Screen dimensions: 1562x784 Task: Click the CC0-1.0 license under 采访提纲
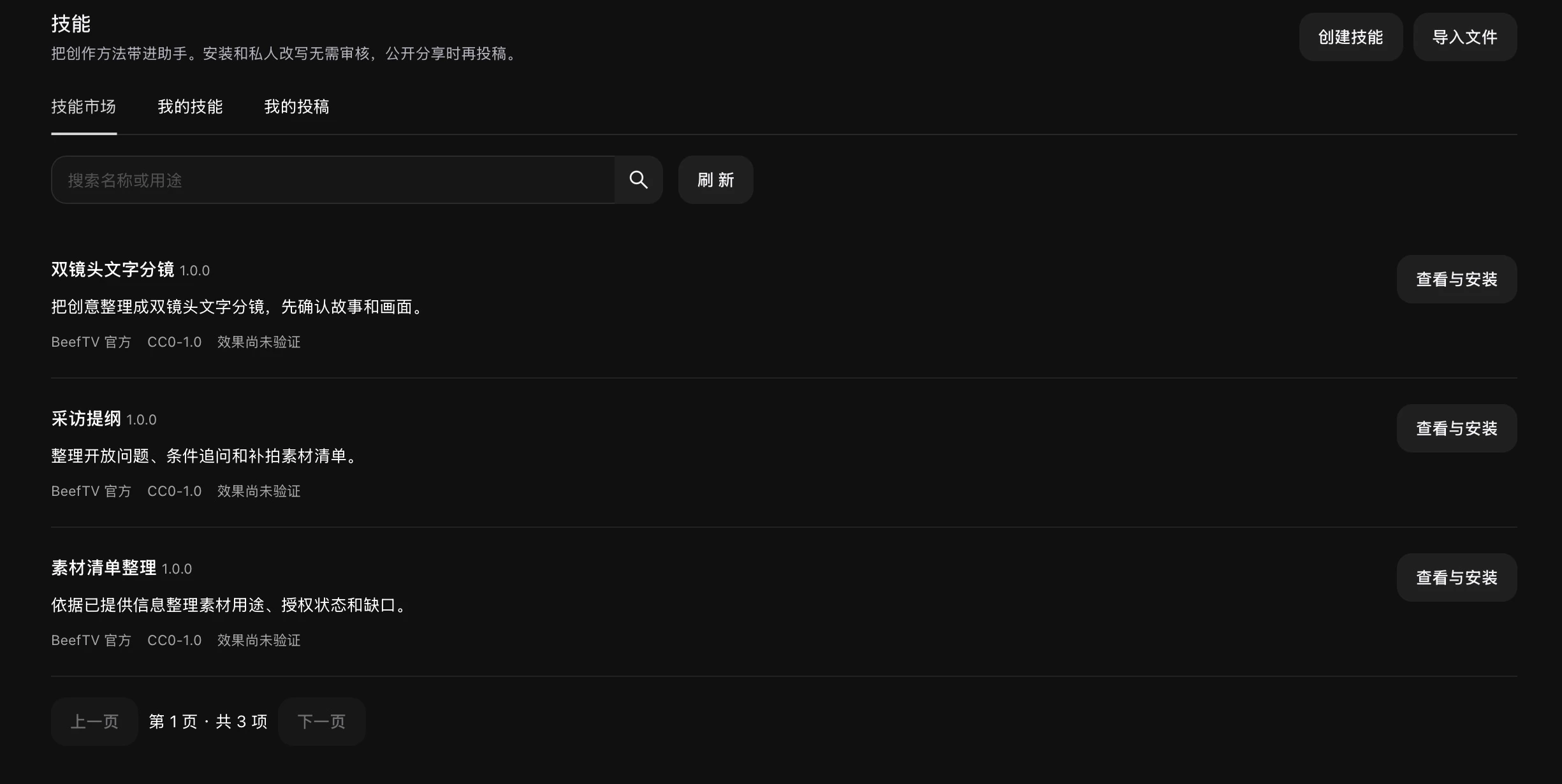(x=174, y=491)
